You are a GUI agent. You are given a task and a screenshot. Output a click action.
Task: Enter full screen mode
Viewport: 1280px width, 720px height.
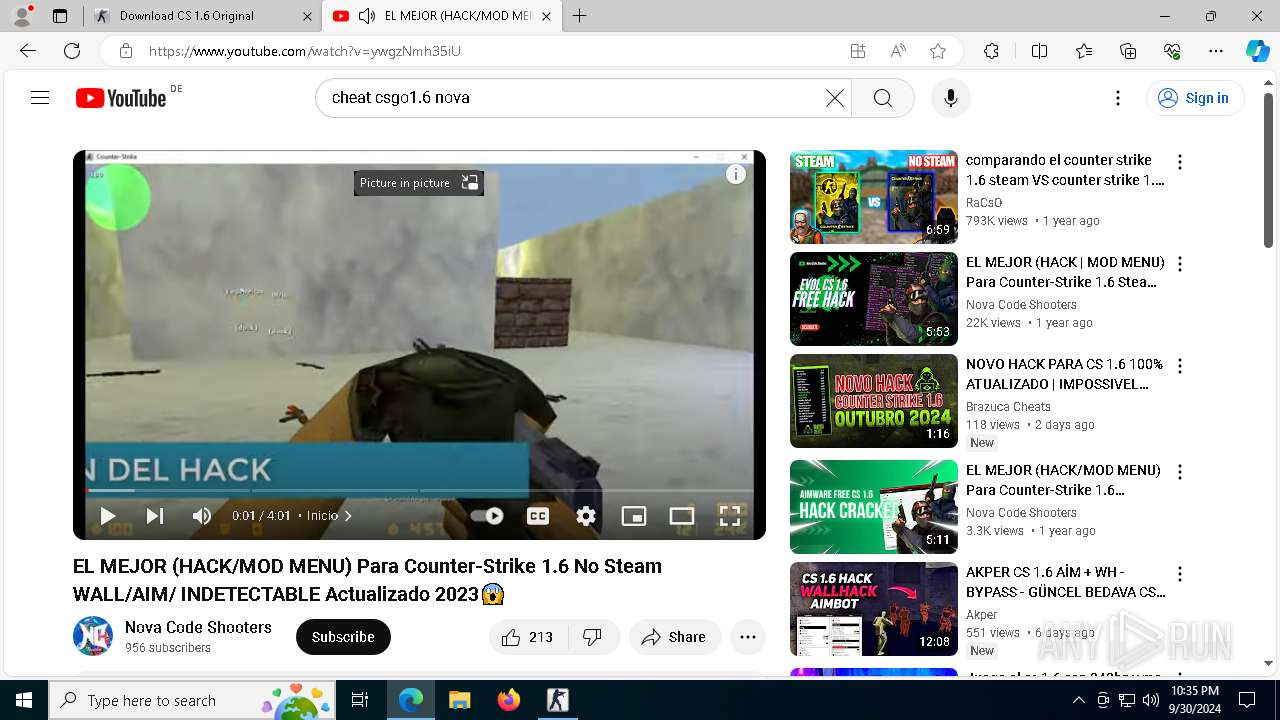pyautogui.click(x=730, y=516)
